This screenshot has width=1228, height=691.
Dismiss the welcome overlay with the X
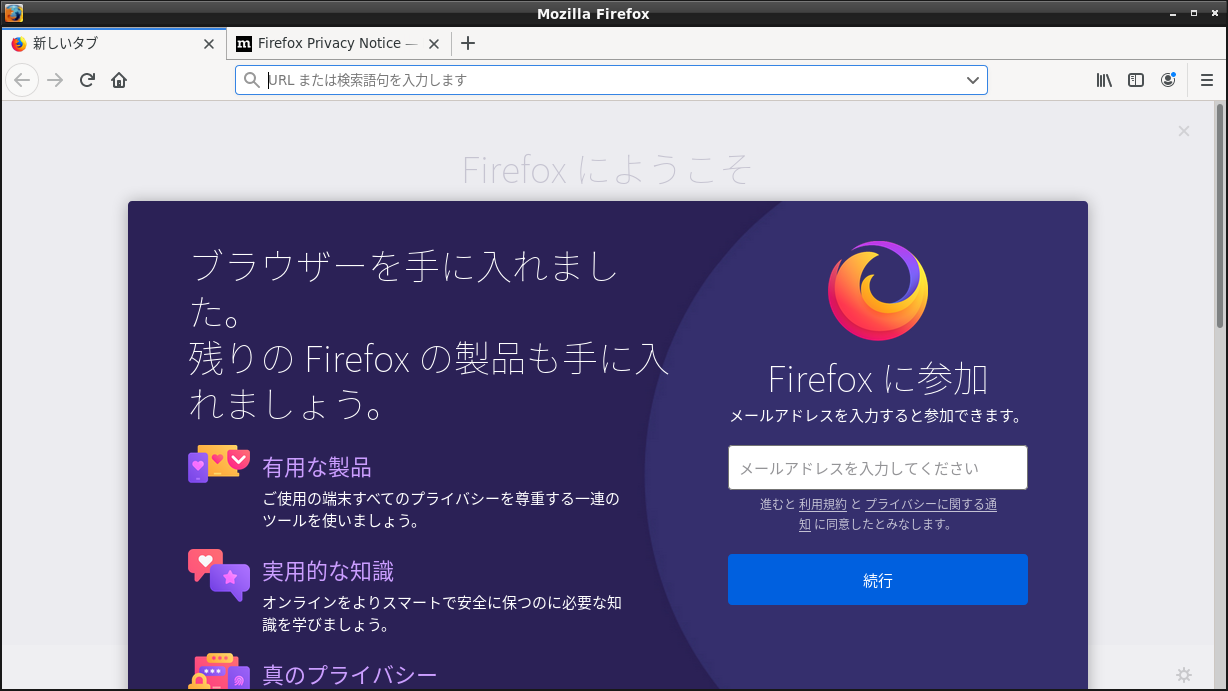click(x=1184, y=131)
